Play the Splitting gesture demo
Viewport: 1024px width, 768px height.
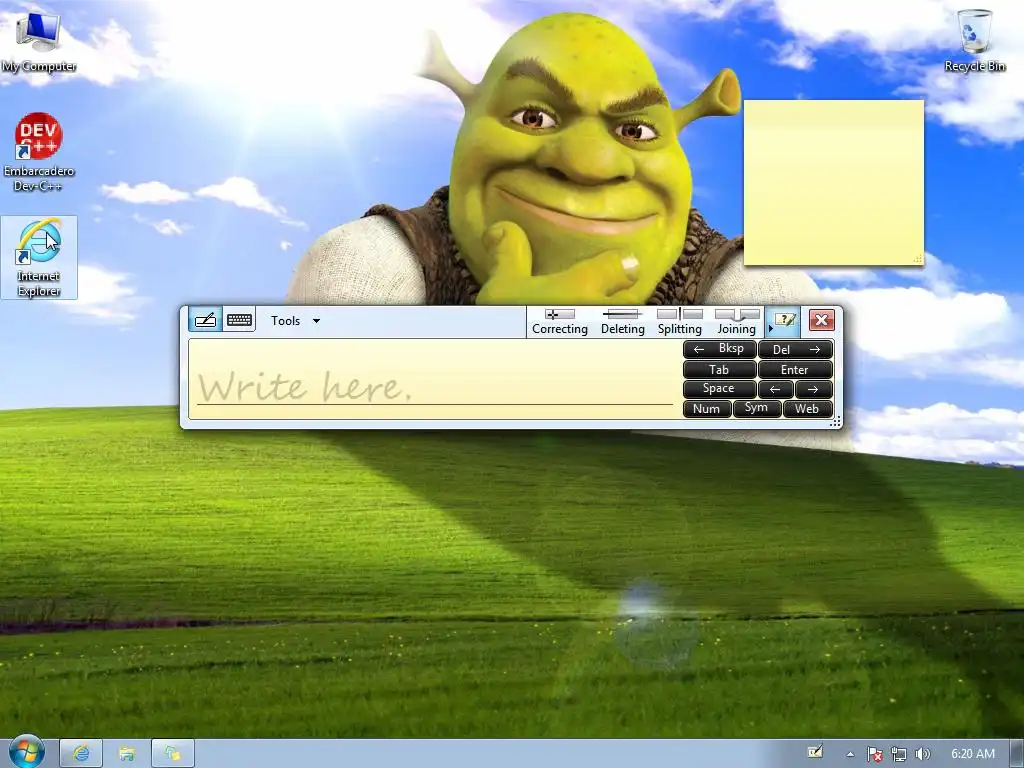(x=680, y=322)
